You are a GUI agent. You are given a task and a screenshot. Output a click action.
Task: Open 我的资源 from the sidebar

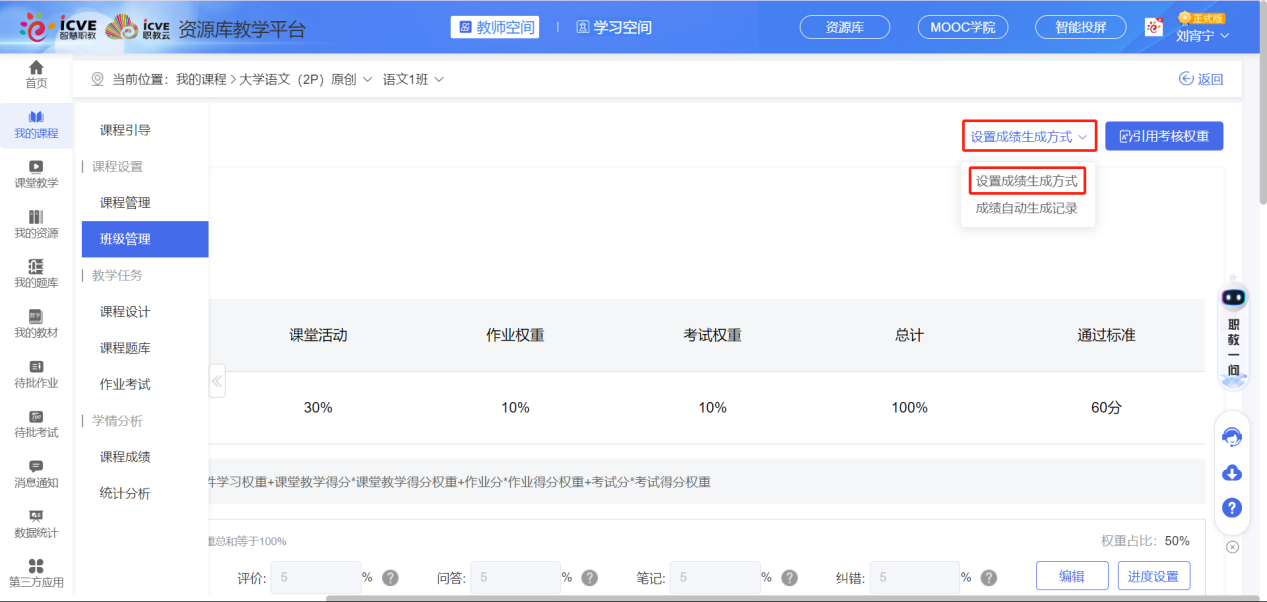coord(36,222)
